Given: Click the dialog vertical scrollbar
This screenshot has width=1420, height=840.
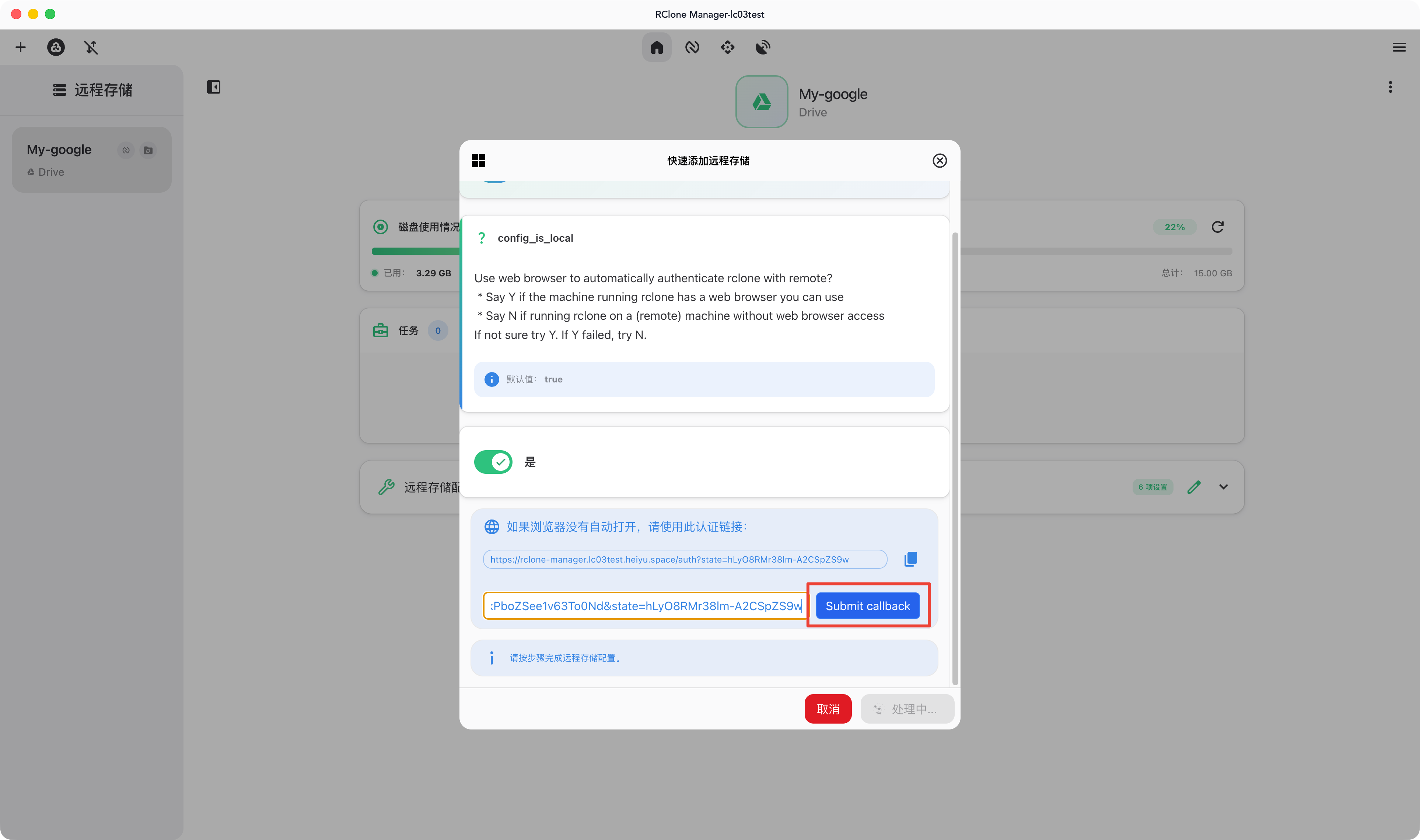Looking at the screenshot, I should click(x=955, y=458).
